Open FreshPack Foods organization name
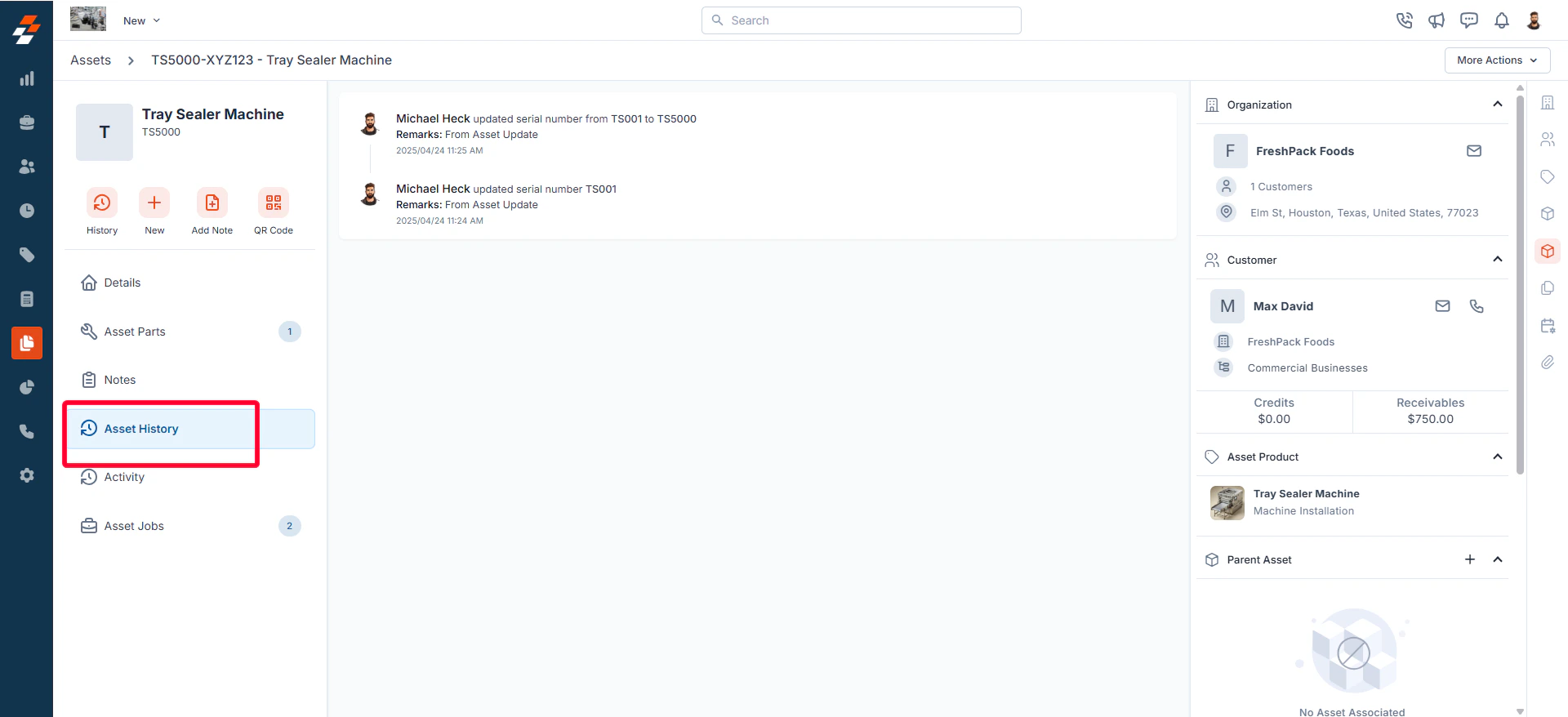The height and width of the screenshot is (717, 1568). click(x=1305, y=151)
